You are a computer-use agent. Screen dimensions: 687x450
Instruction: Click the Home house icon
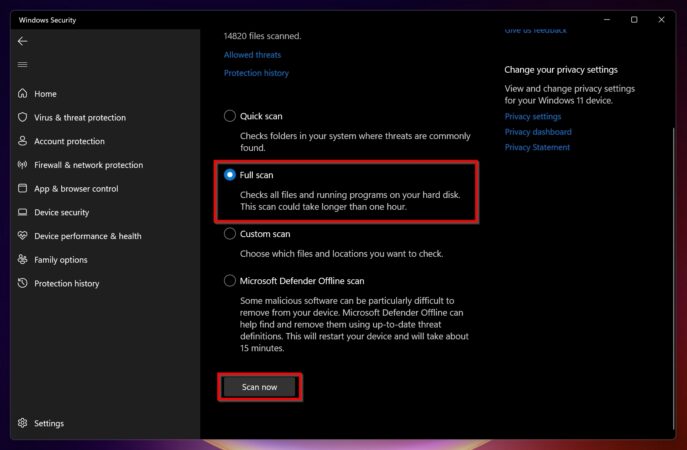click(23, 94)
